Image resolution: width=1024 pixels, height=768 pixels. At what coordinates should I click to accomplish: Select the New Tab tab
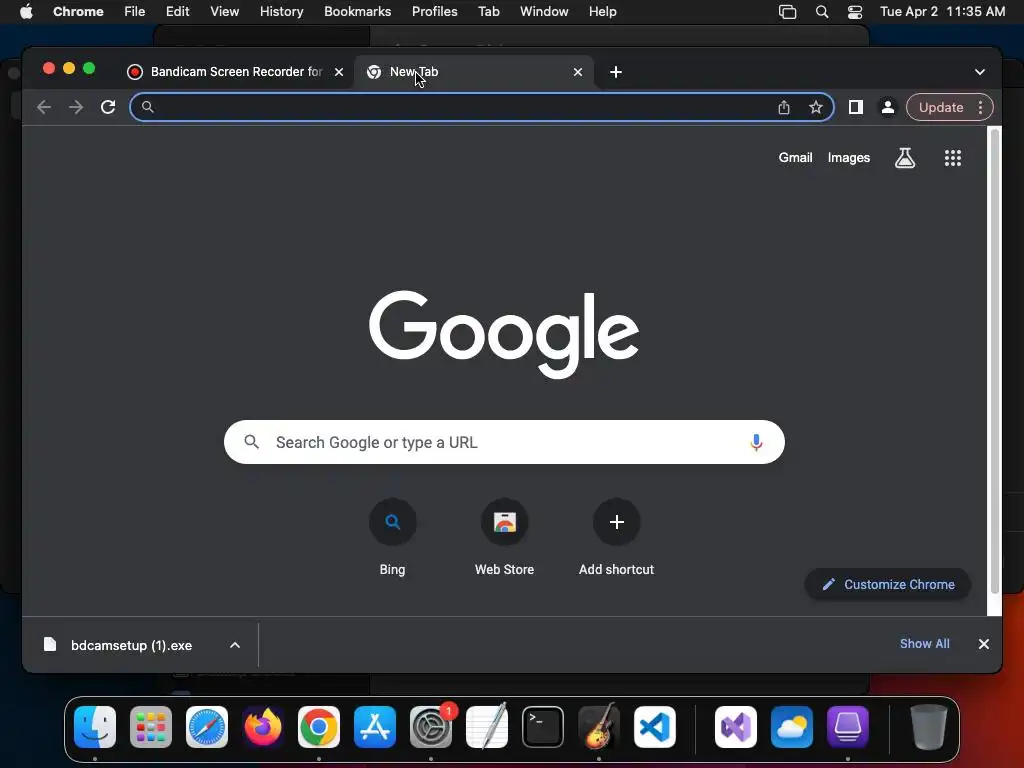(473, 72)
